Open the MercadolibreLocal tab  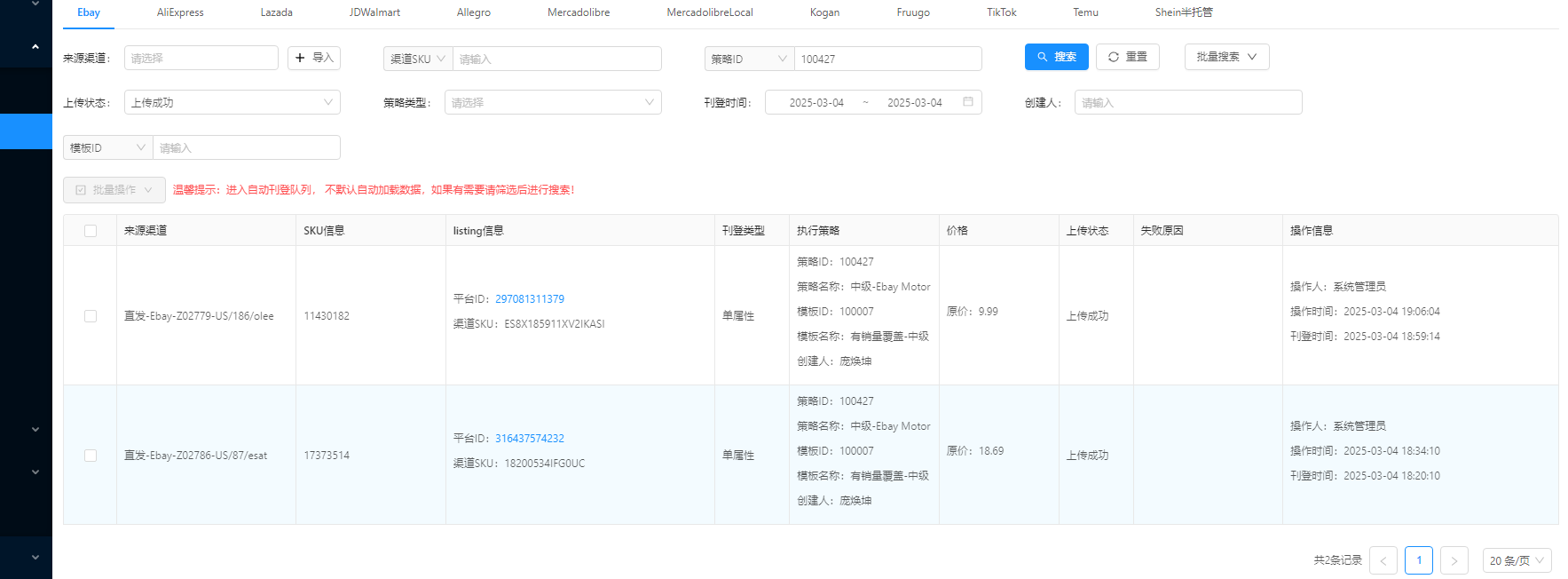(x=710, y=12)
